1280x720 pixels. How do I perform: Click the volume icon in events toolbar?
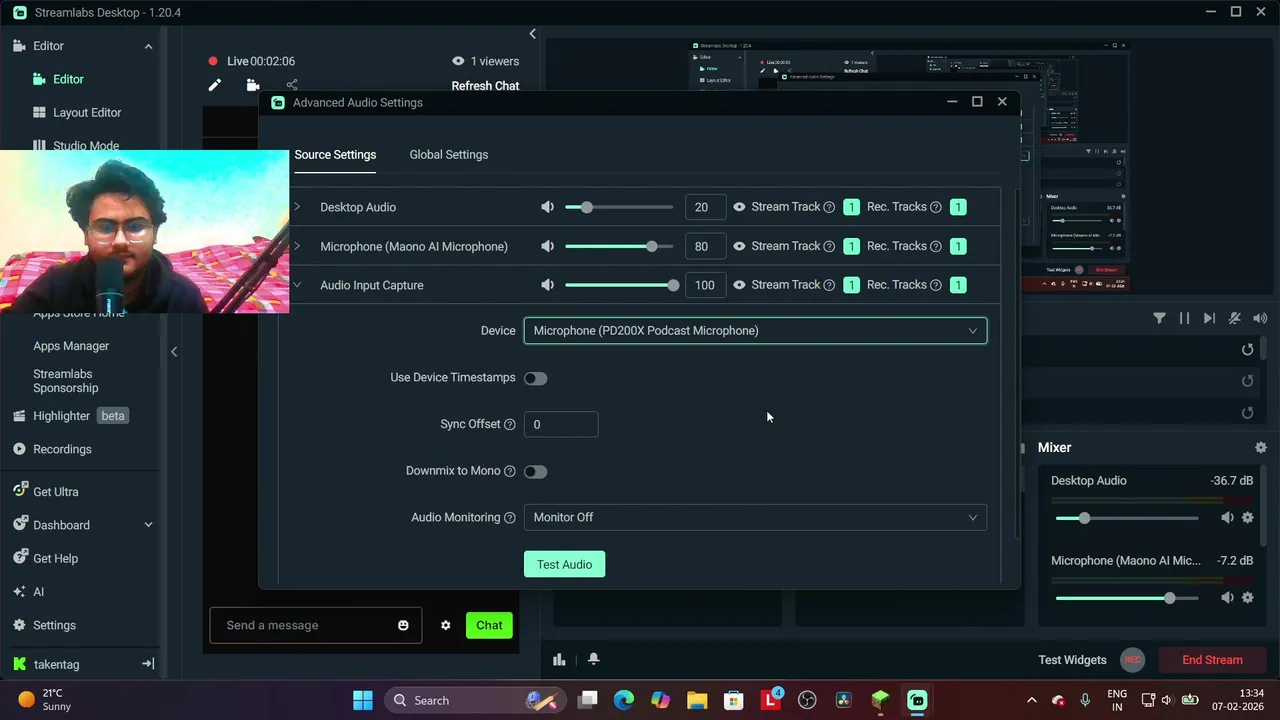[x=1260, y=318]
